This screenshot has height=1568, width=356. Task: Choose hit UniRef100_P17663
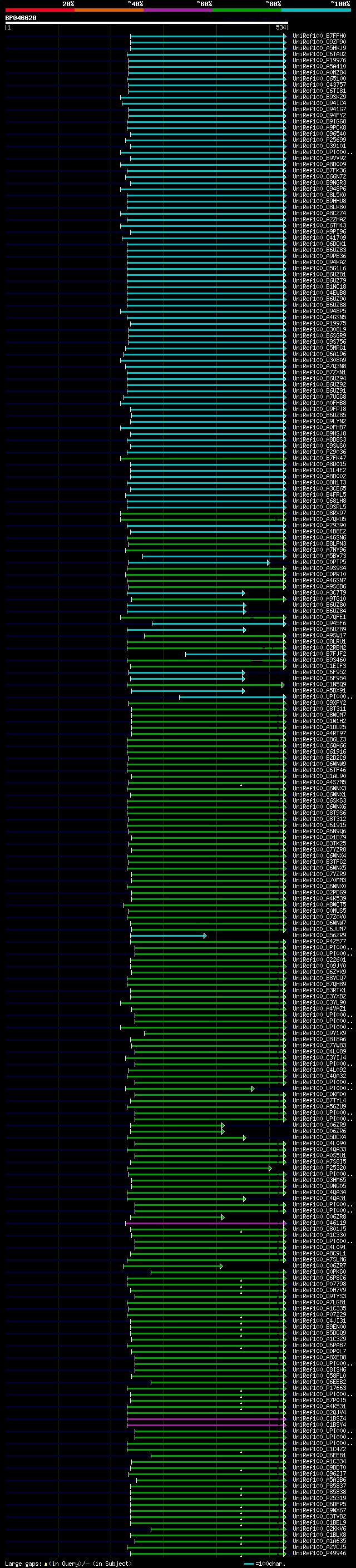(319, 1389)
